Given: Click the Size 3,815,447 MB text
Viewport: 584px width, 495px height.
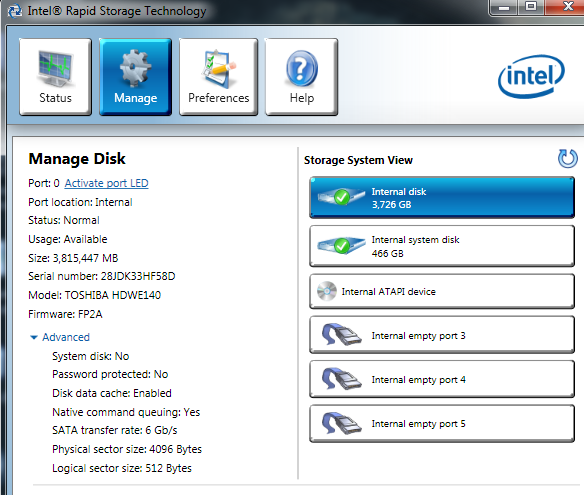Looking at the screenshot, I should pos(73,258).
